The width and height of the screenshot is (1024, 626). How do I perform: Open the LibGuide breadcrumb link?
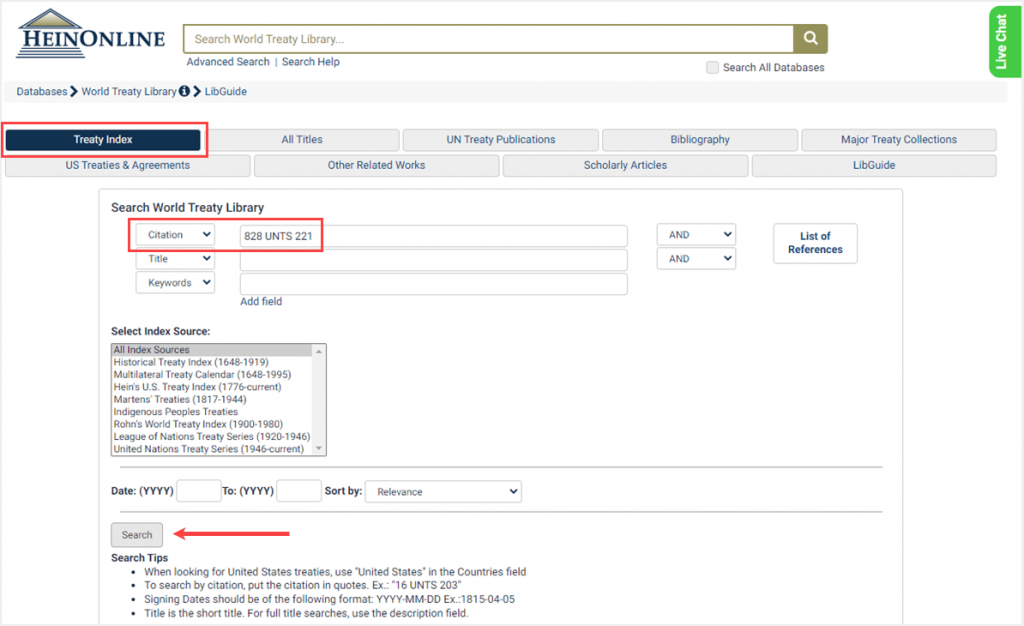226,91
